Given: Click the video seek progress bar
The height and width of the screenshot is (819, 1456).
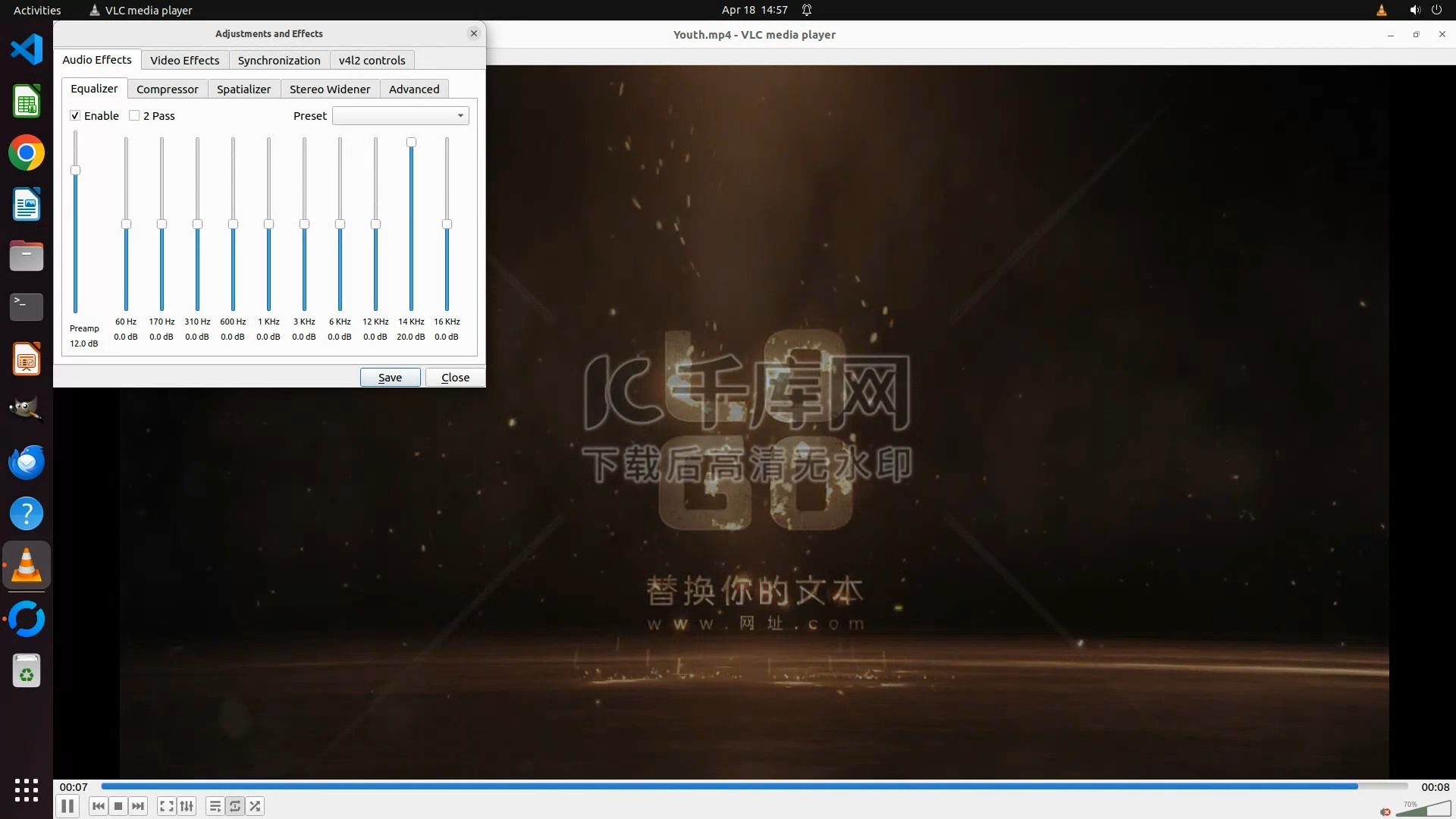Looking at the screenshot, I should click(x=754, y=786).
